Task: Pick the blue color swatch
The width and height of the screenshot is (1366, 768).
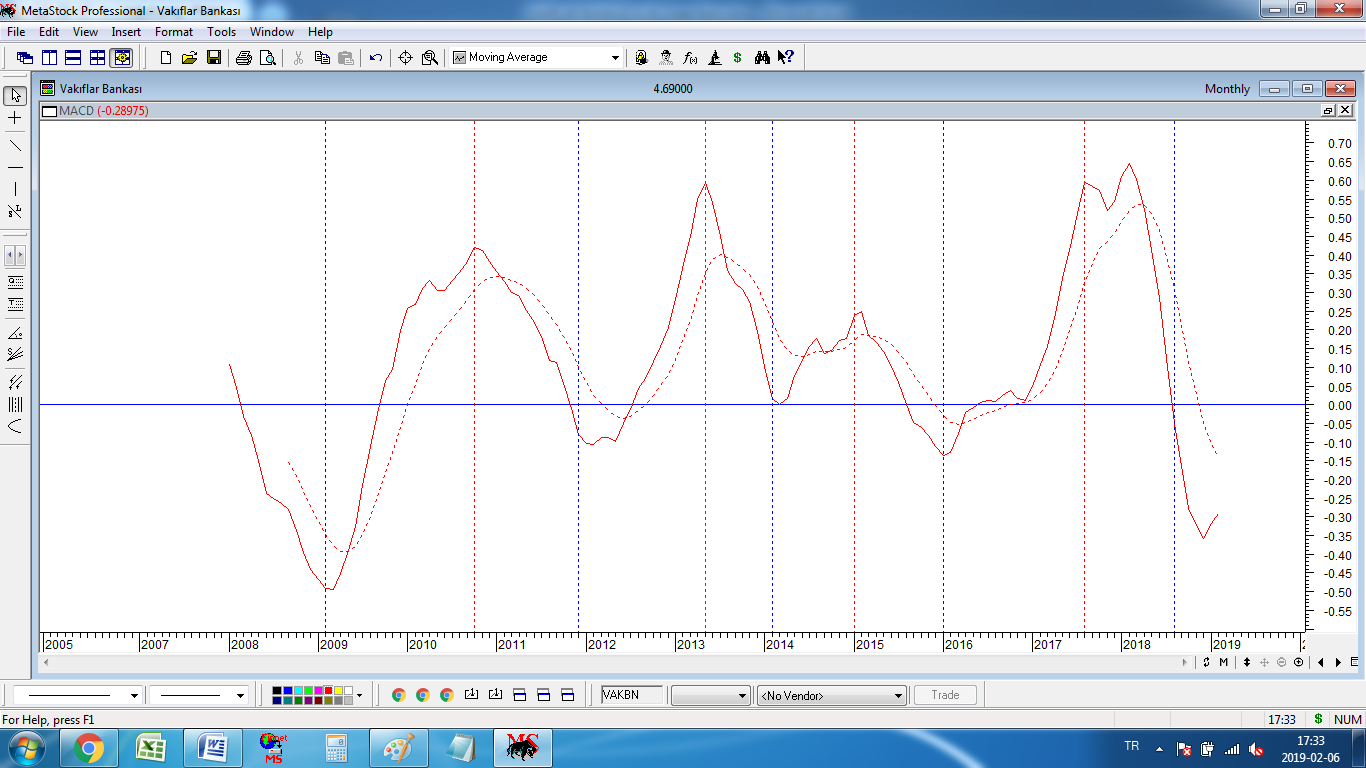Action: [287, 690]
